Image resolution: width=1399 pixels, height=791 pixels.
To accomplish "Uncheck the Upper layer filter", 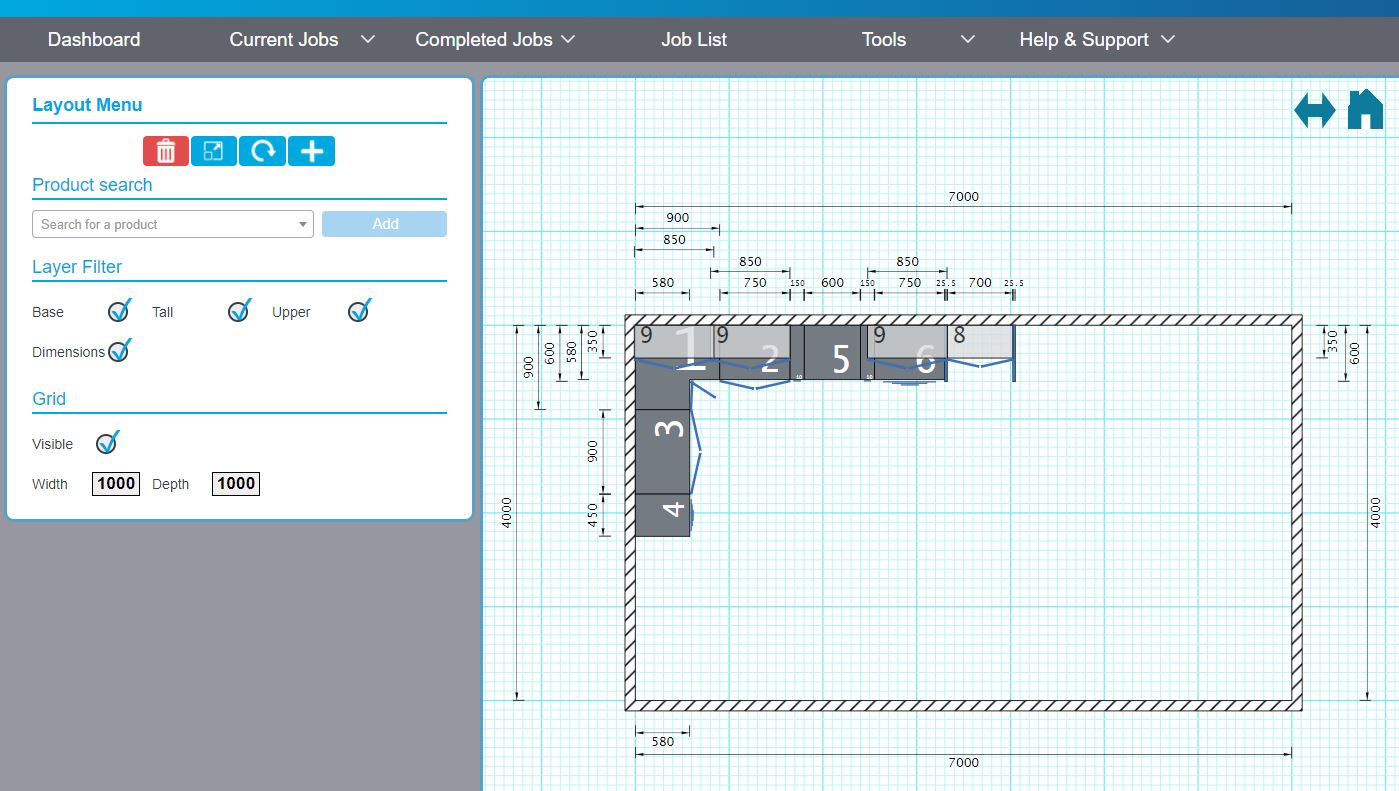I will 358,311.
